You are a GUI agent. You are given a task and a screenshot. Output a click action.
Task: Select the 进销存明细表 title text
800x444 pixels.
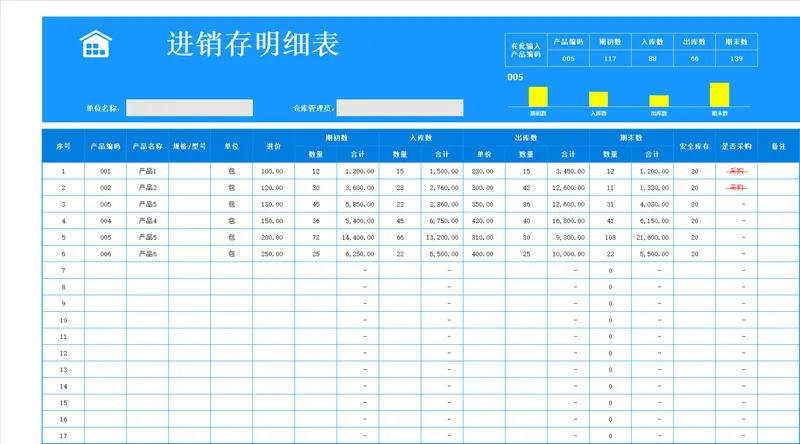(253, 44)
